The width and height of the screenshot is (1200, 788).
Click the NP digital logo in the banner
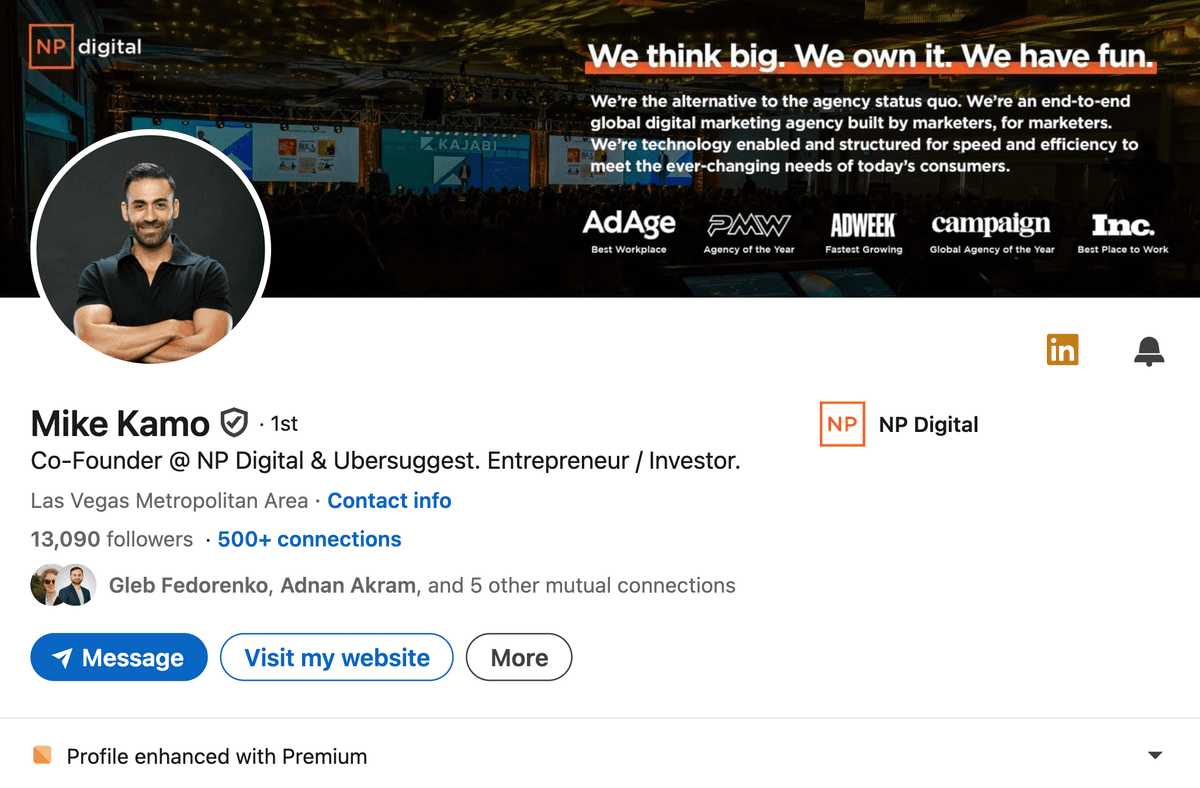[x=85, y=46]
